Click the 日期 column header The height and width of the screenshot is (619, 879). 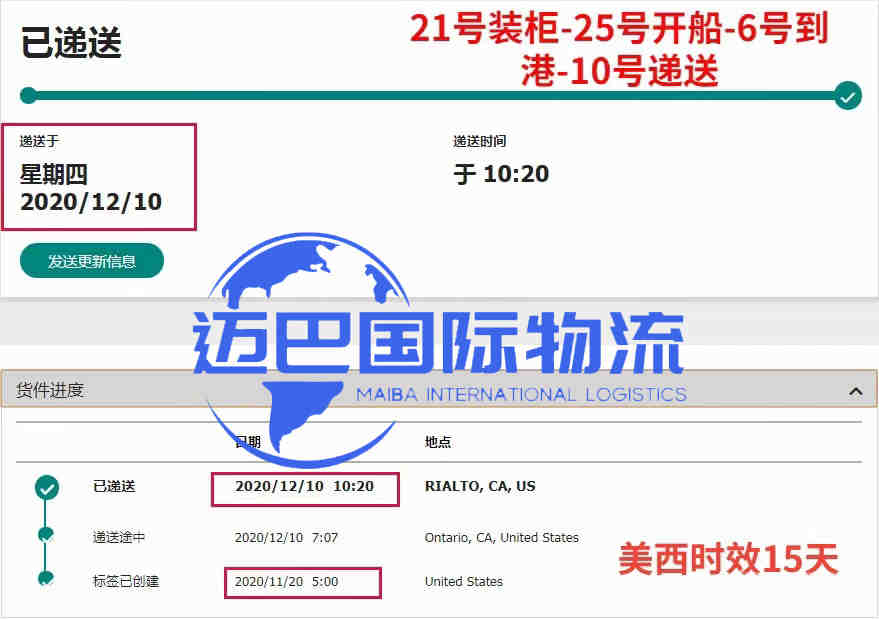tap(248, 442)
